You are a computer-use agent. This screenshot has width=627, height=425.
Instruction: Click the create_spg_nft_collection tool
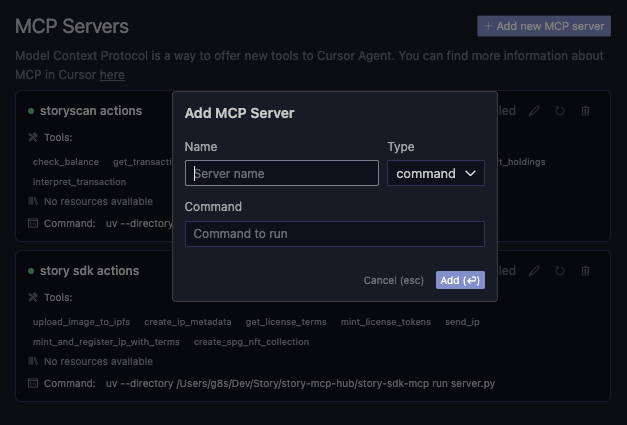tap(251, 342)
